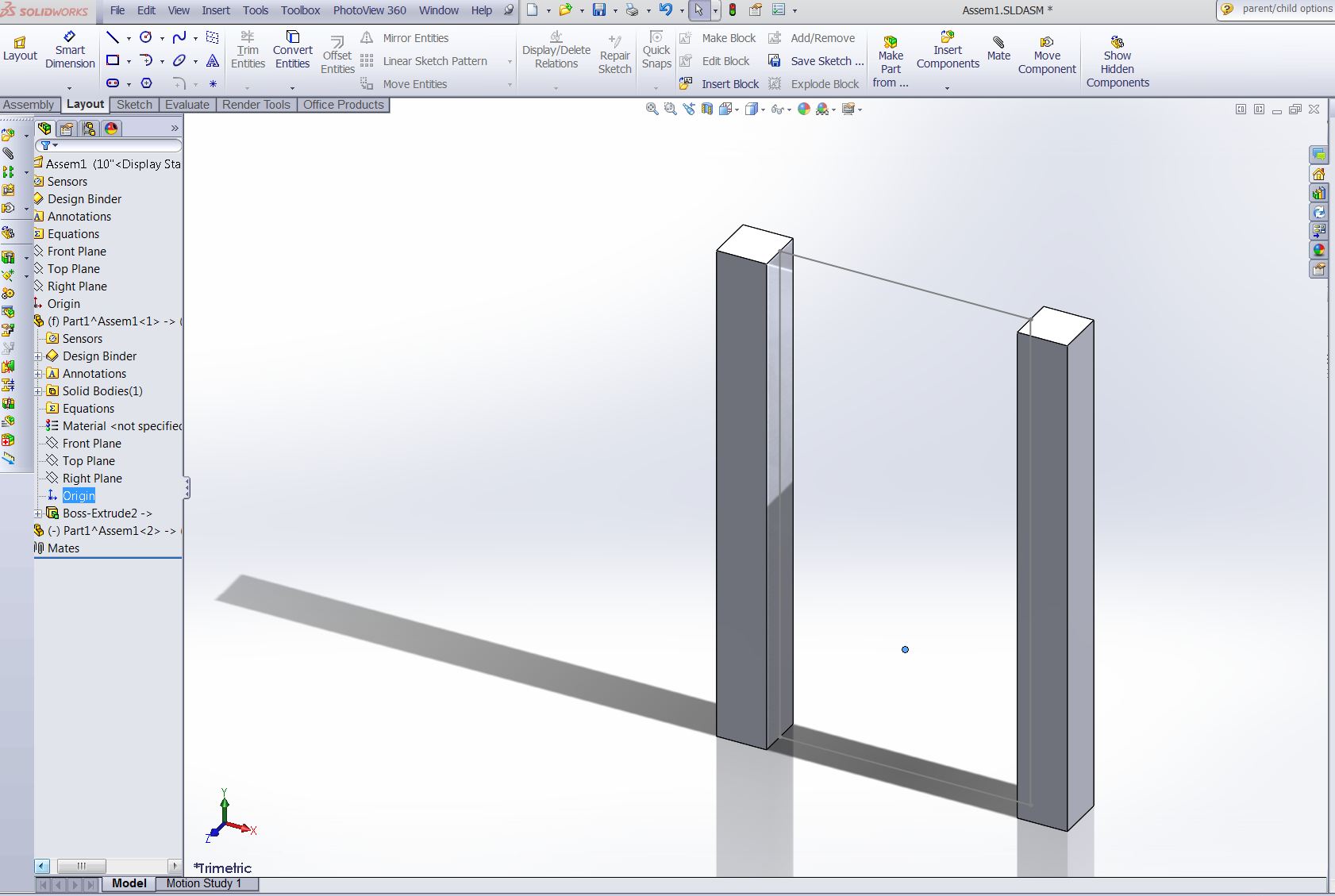Select the Ellipse sketch tool
The height and width of the screenshot is (896, 1335).
[x=179, y=60]
